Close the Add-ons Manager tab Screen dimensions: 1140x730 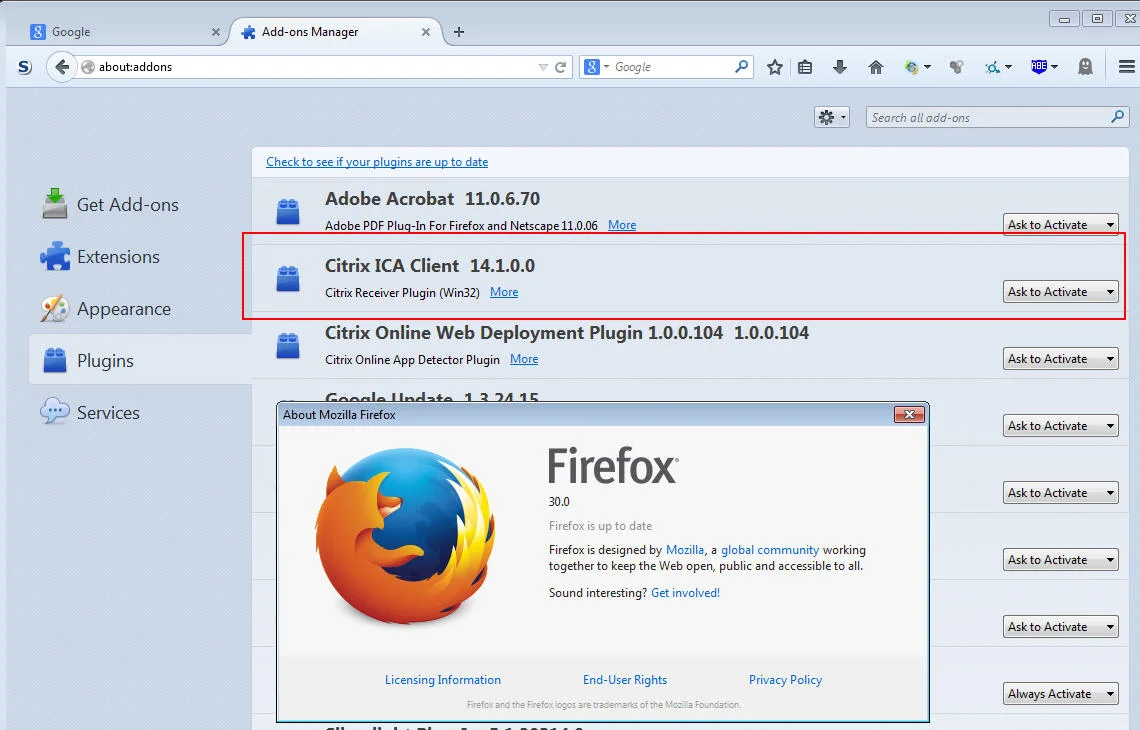tap(426, 32)
